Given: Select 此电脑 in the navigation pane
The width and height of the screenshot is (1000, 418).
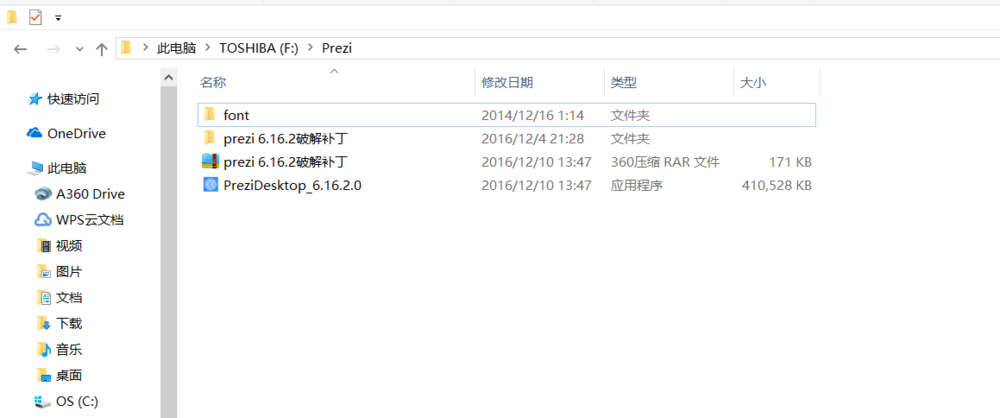Looking at the screenshot, I should (67, 168).
